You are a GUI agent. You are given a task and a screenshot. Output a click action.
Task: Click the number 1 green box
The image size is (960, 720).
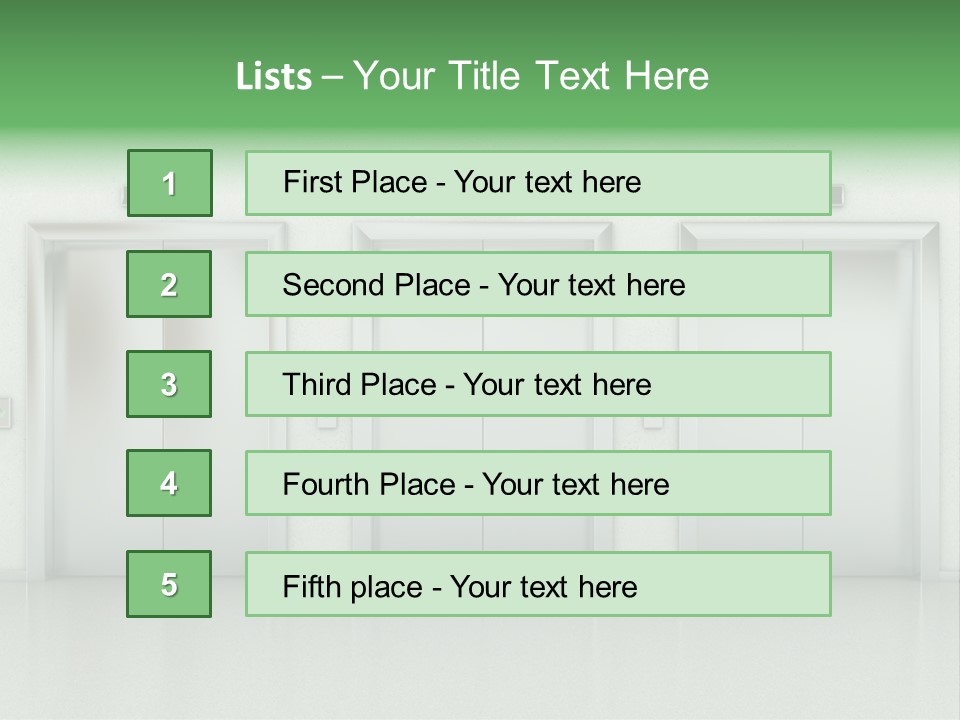(169, 183)
